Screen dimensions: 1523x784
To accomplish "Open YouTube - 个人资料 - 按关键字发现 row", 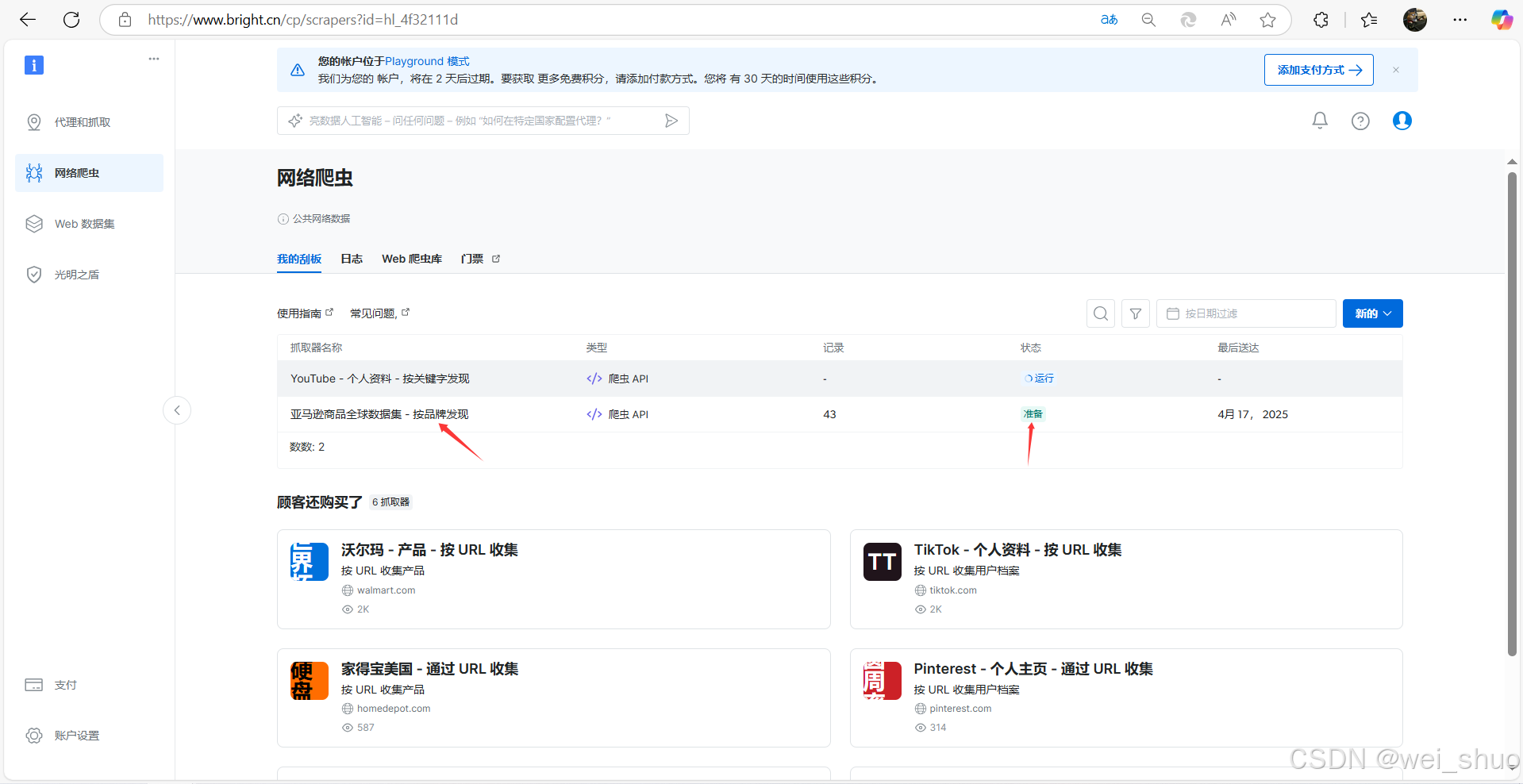I will (x=840, y=379).
